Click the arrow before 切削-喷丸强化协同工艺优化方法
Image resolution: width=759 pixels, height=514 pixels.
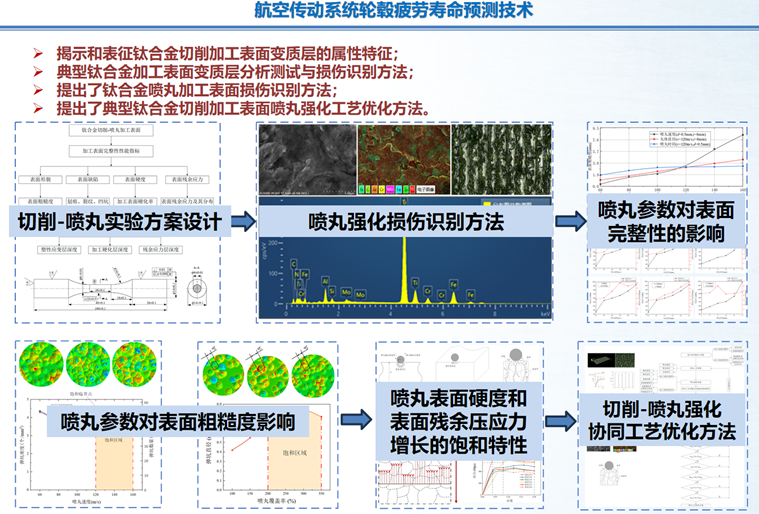pyautogui.click(x=562, y=420)
